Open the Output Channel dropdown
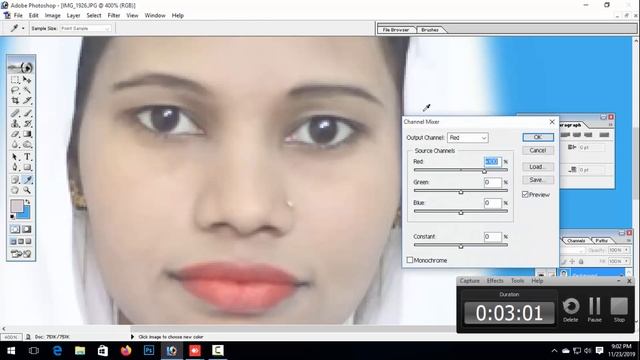Viewport: 640px width, 360px height. click(467, 138)
